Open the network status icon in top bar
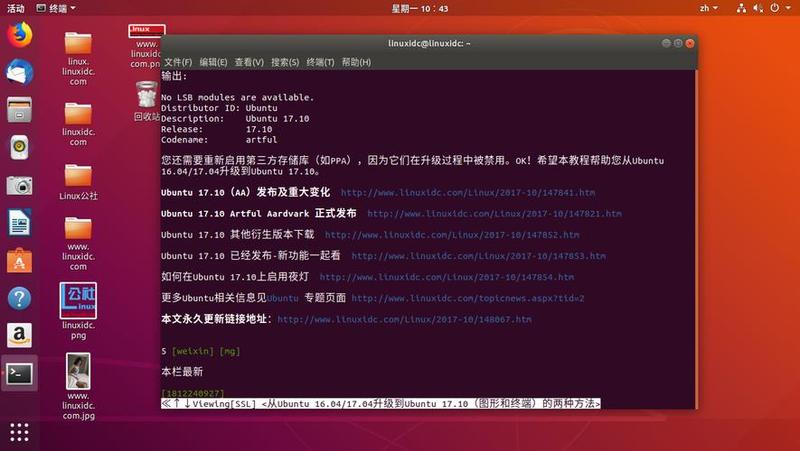The height and width of the screenshot is (451, 800). pos(741,8)
